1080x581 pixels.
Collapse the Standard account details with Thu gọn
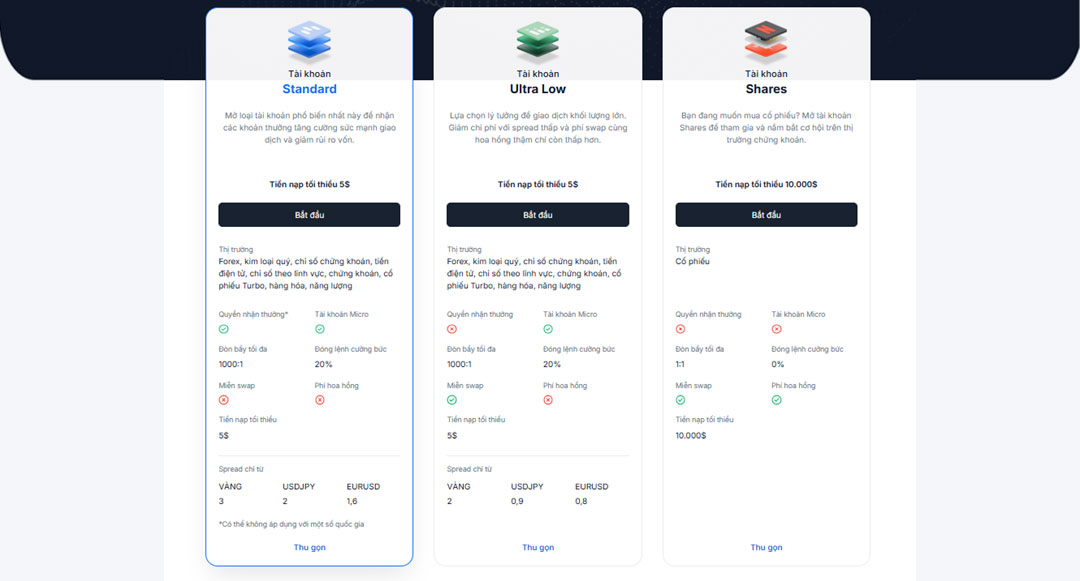309,547
